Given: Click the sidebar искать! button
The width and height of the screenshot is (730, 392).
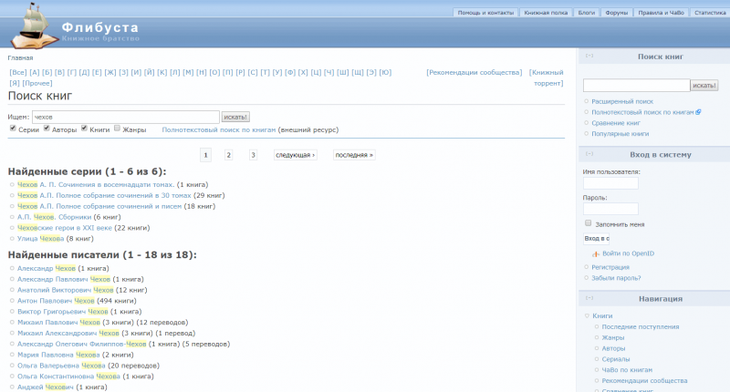Looking at the screenshot, I should 704,85.
